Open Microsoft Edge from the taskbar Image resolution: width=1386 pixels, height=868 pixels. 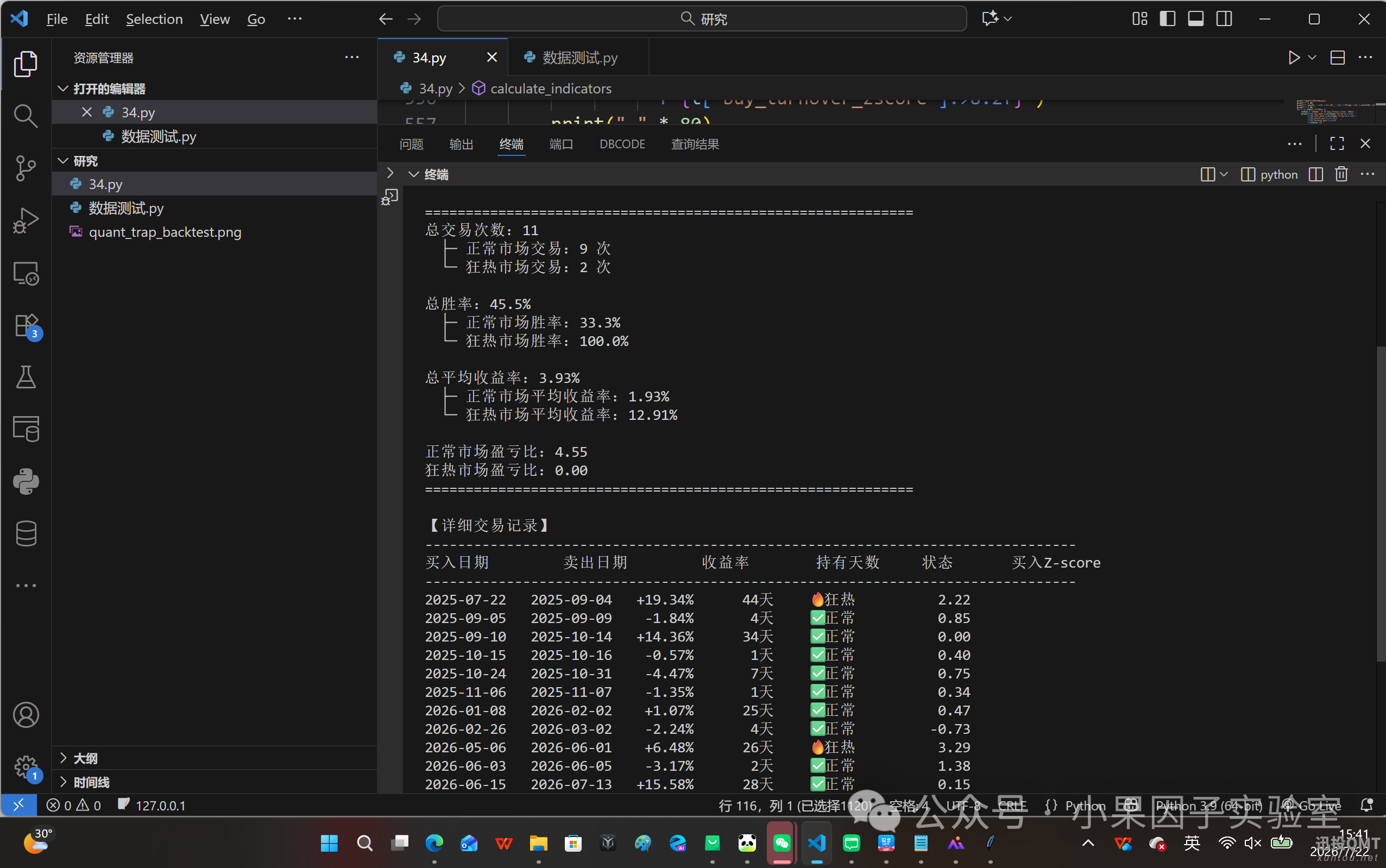(434, 842)
